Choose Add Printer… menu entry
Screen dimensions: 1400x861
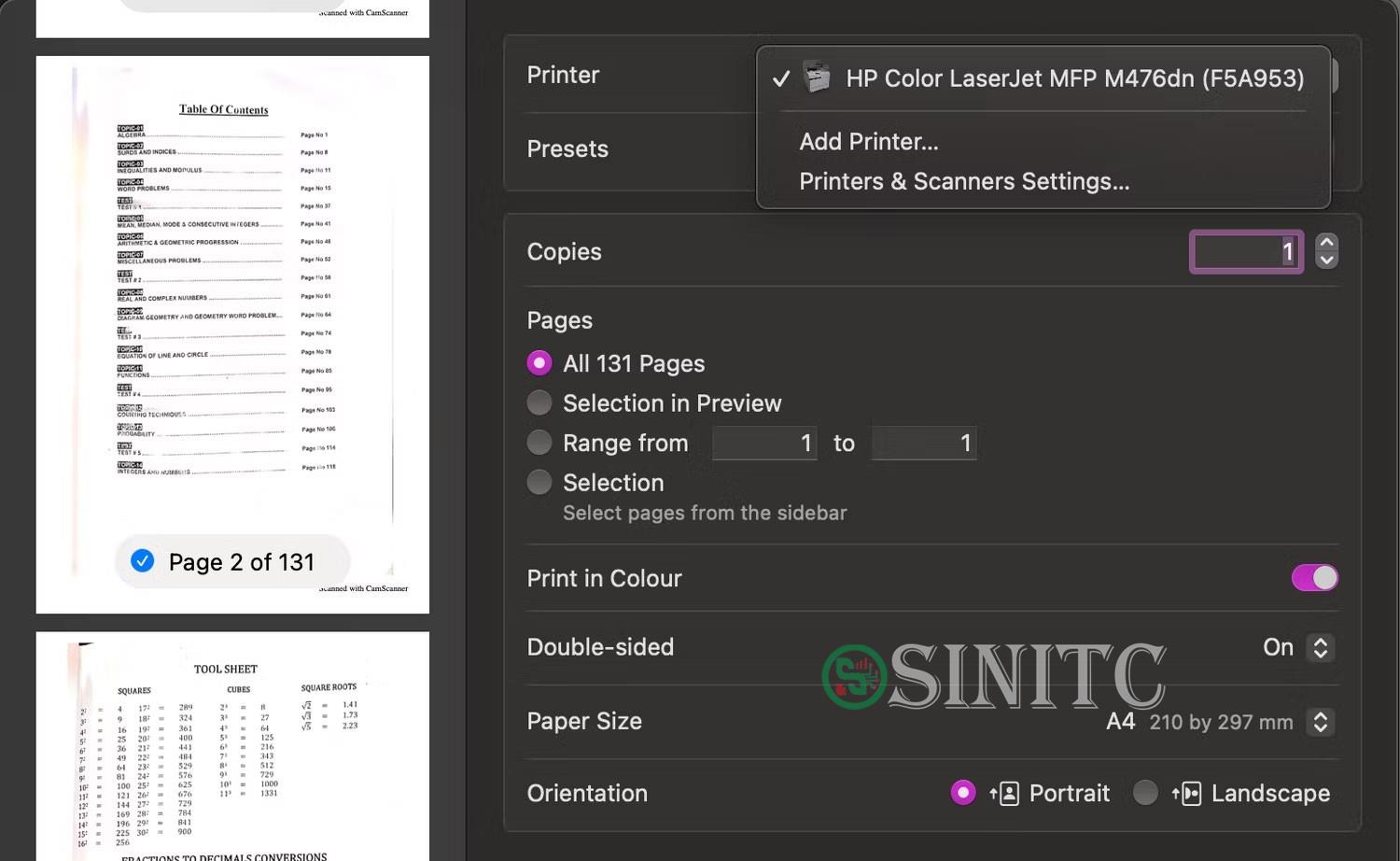[x=869, y=142]
